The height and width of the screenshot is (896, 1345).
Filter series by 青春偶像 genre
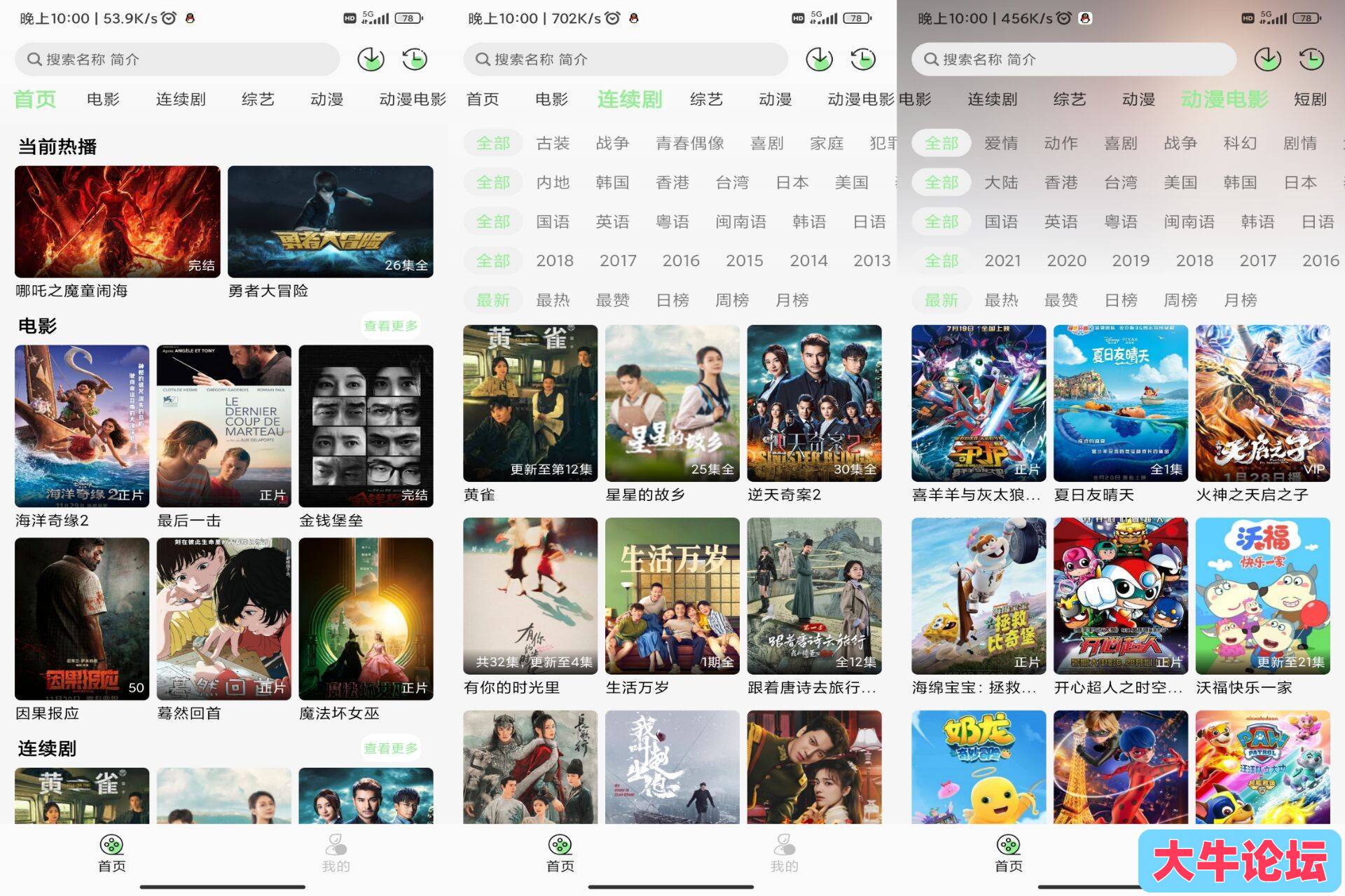point(690,143)
